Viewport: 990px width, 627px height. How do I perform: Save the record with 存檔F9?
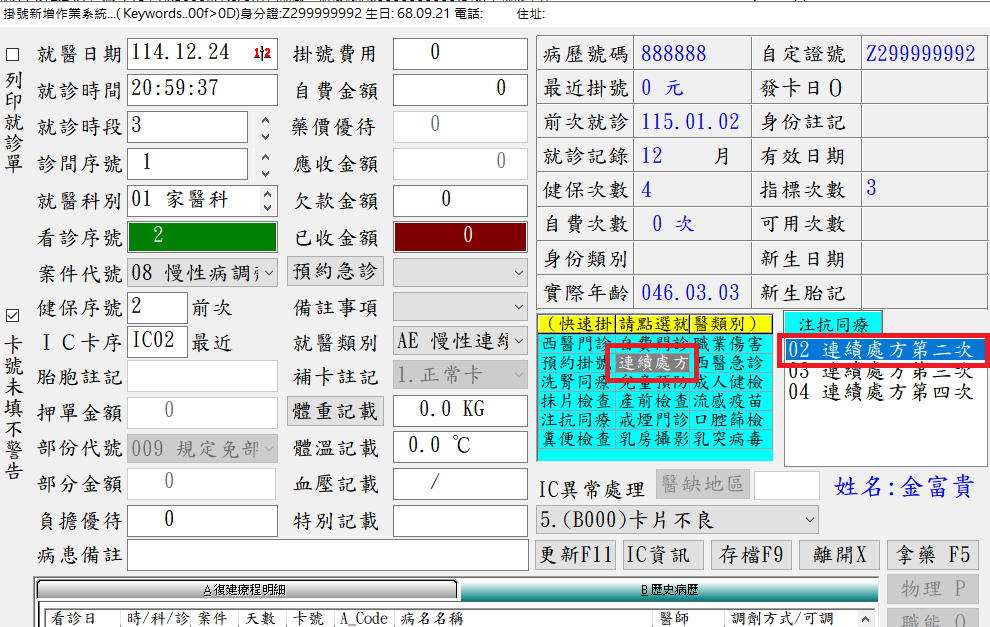(750, 554)
